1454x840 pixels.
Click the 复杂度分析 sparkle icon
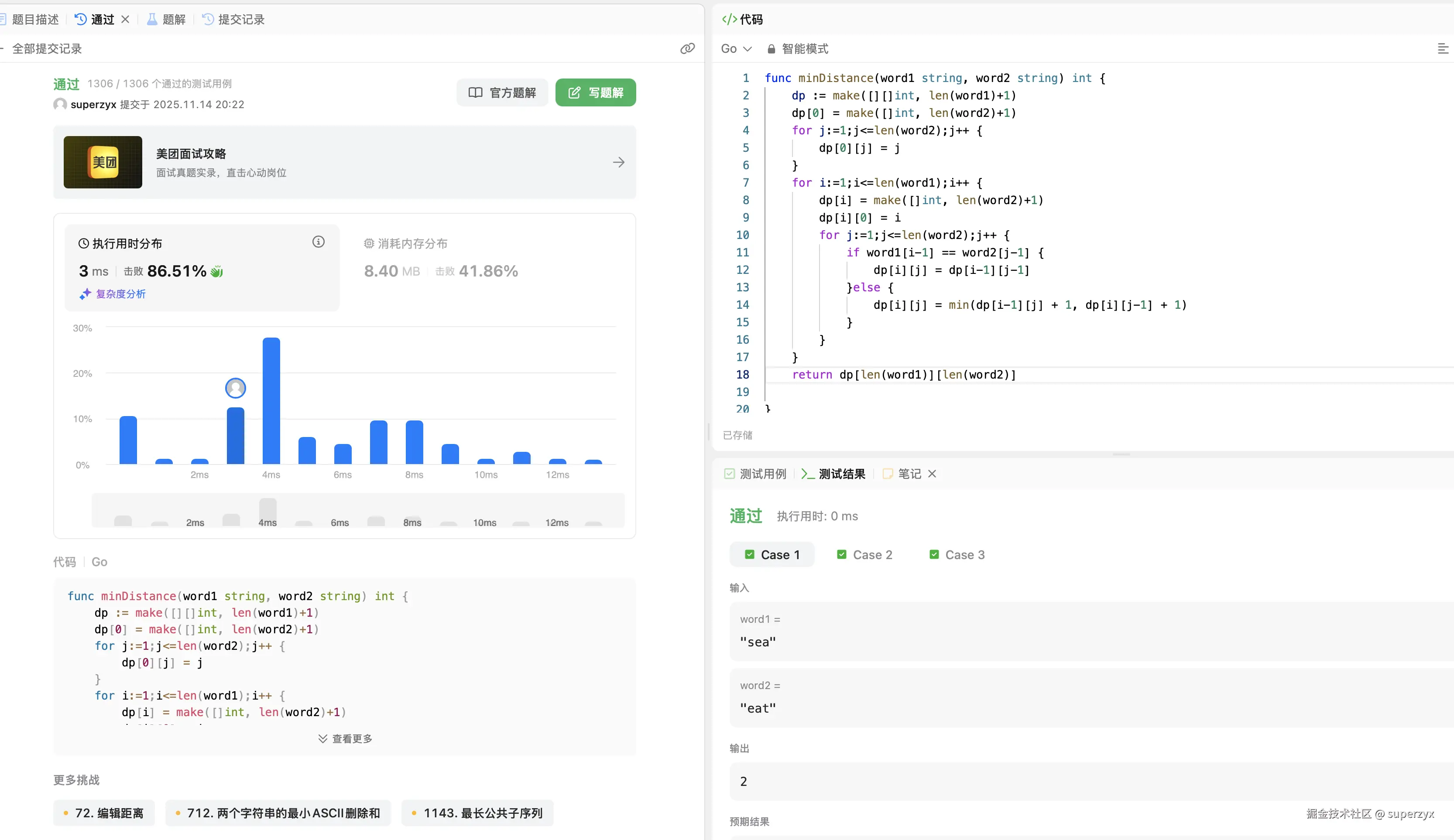click(86, 294)
